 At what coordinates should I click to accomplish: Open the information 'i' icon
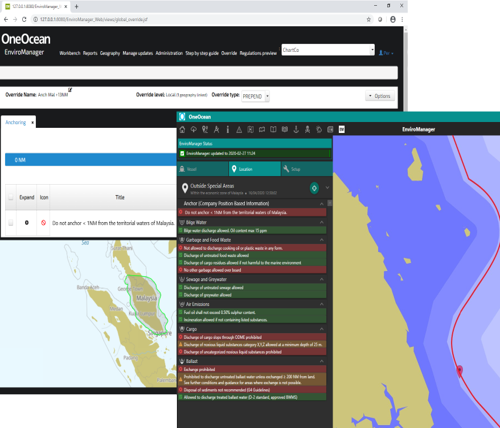(x=228, y=129)
